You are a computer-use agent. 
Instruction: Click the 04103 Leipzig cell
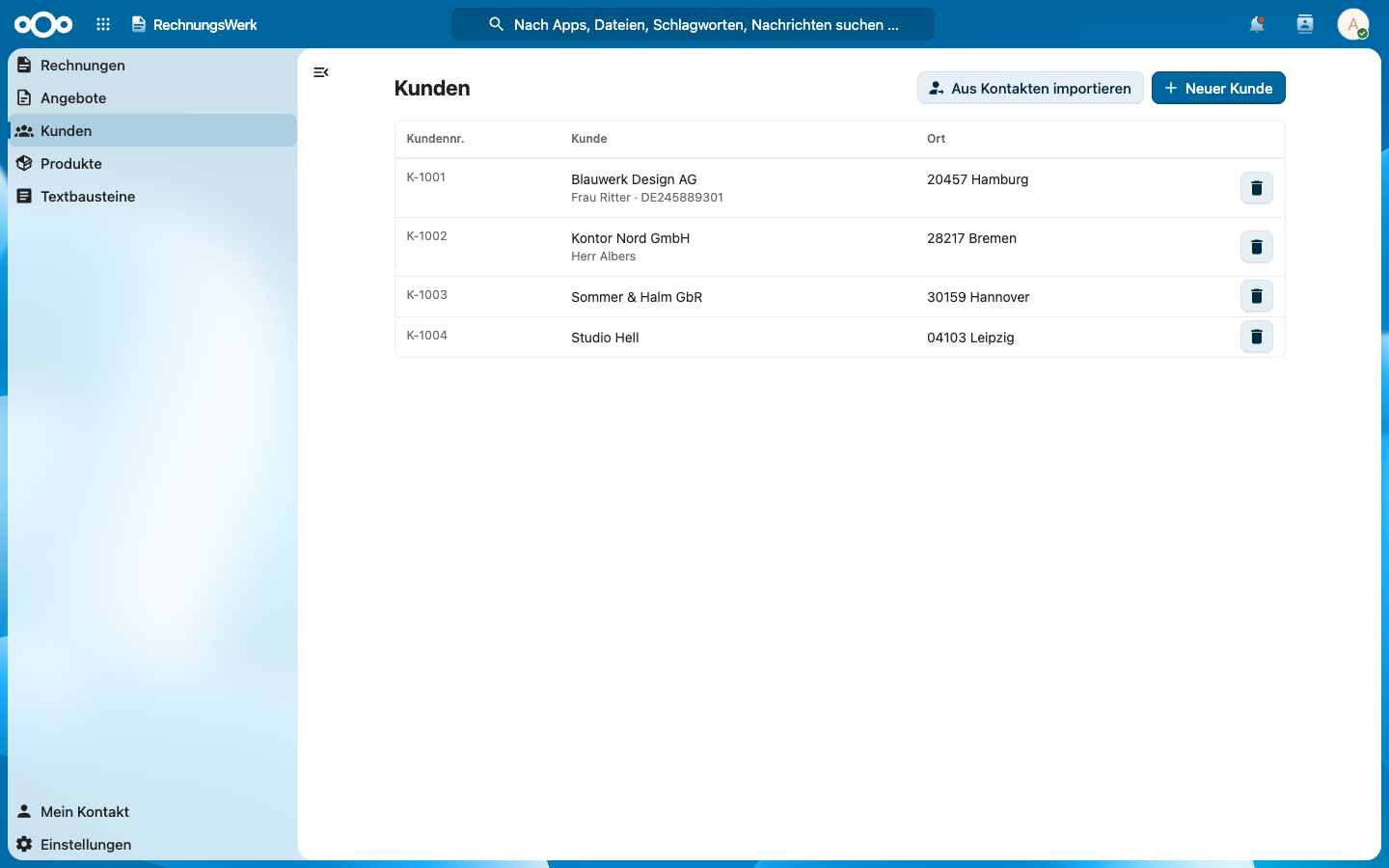pyautogui.click(x=970, y=338)
